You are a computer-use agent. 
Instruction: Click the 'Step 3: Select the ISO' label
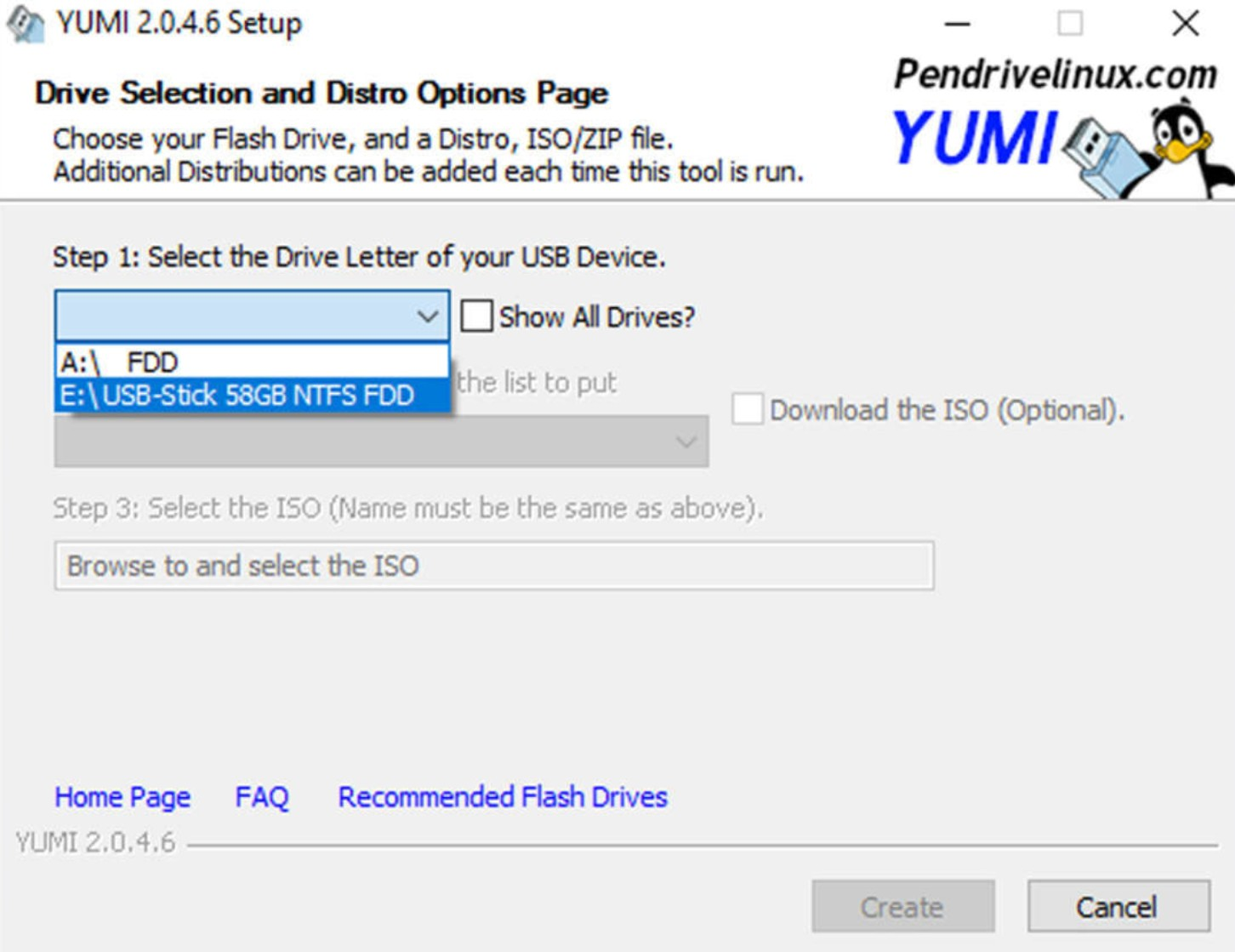click(407, 509)
